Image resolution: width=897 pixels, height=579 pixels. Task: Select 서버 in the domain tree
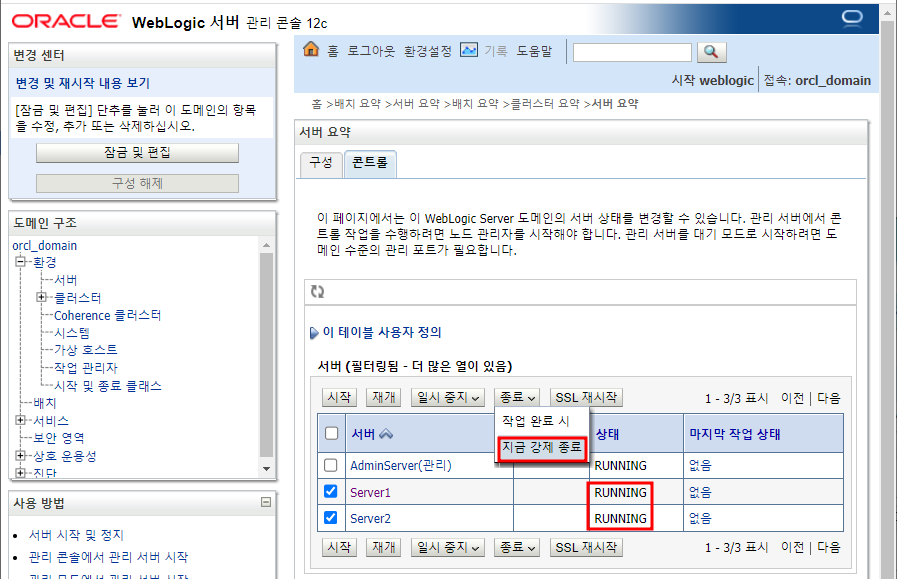[65, 280]
